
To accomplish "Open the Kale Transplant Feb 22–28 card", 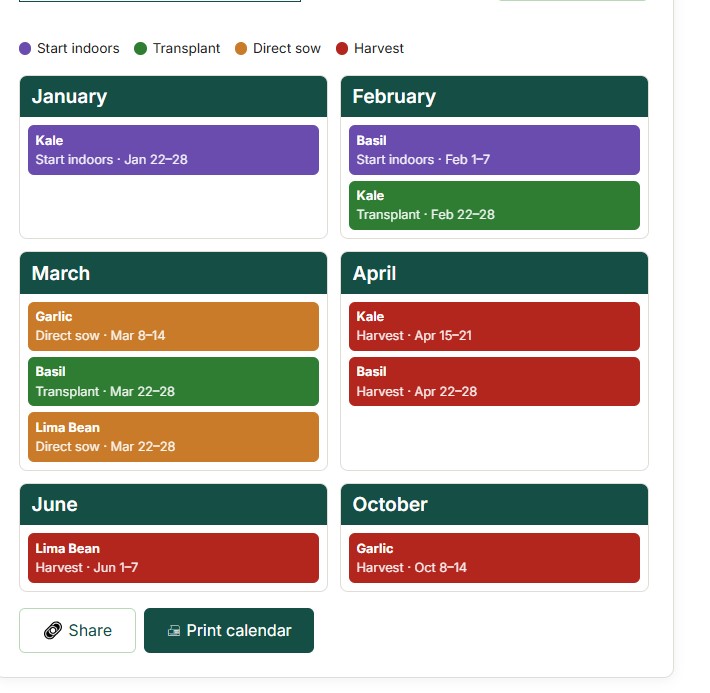I will pyautogui.click(x=494, y=205).
